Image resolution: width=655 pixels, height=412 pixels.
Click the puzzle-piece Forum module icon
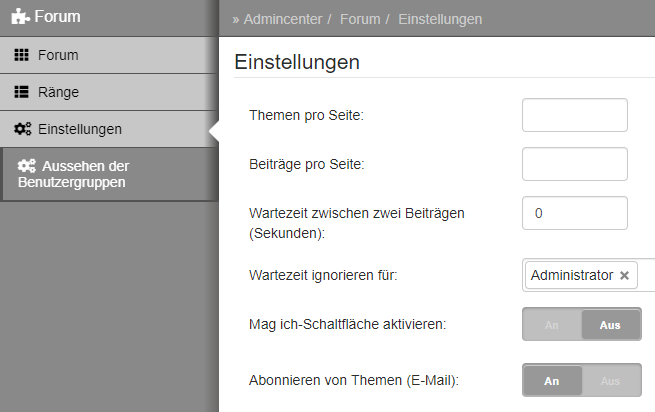click(20, 17)
